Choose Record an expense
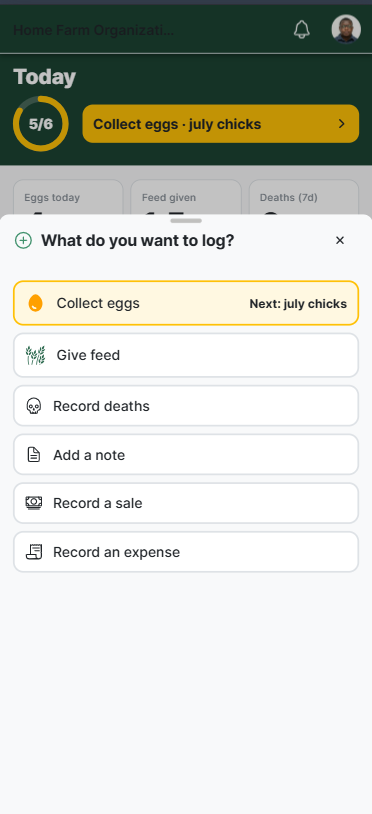The image size is (372, 814). pos(186,552)
